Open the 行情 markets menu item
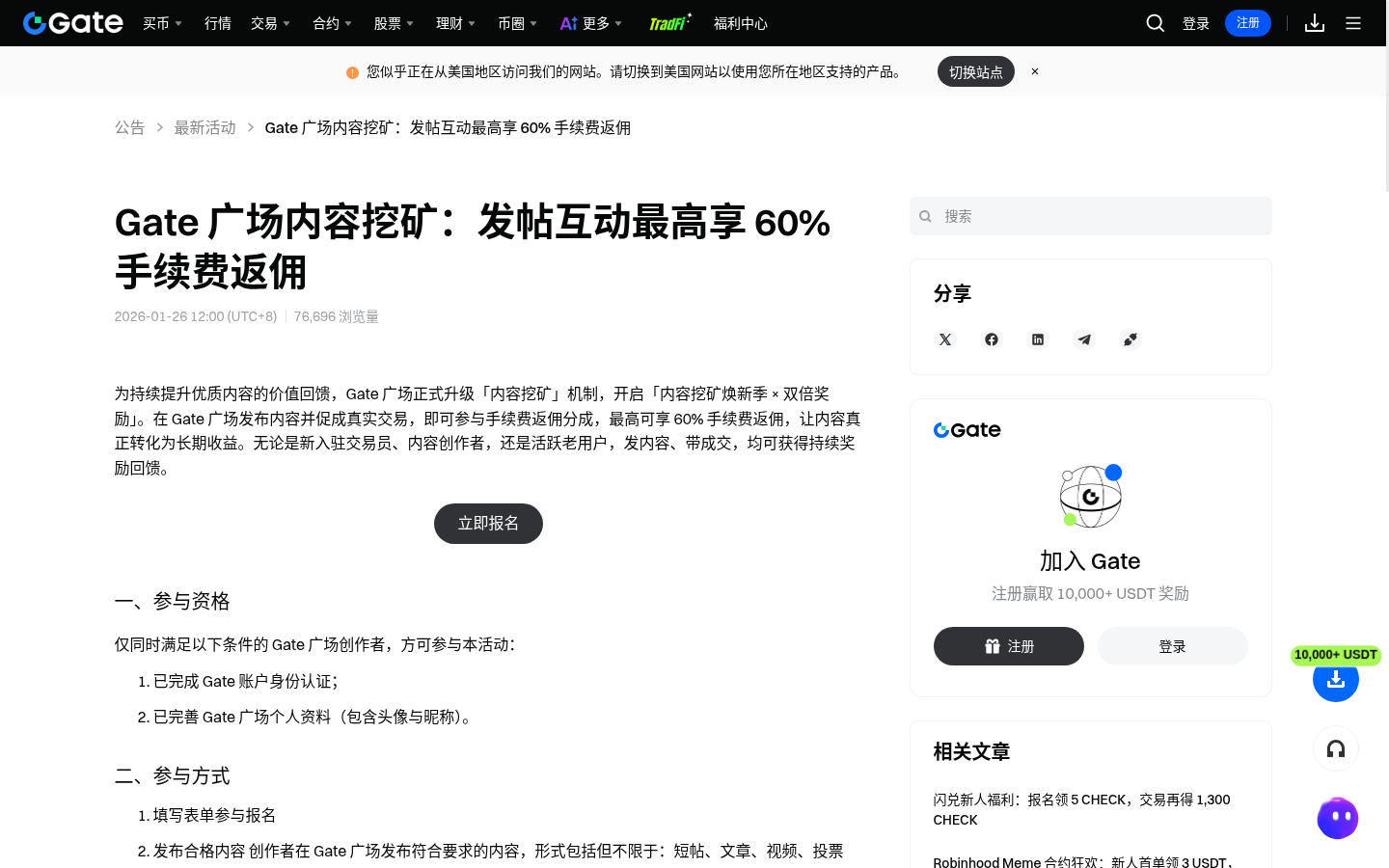The image size is (1389, 868). [x=218, y=23]
